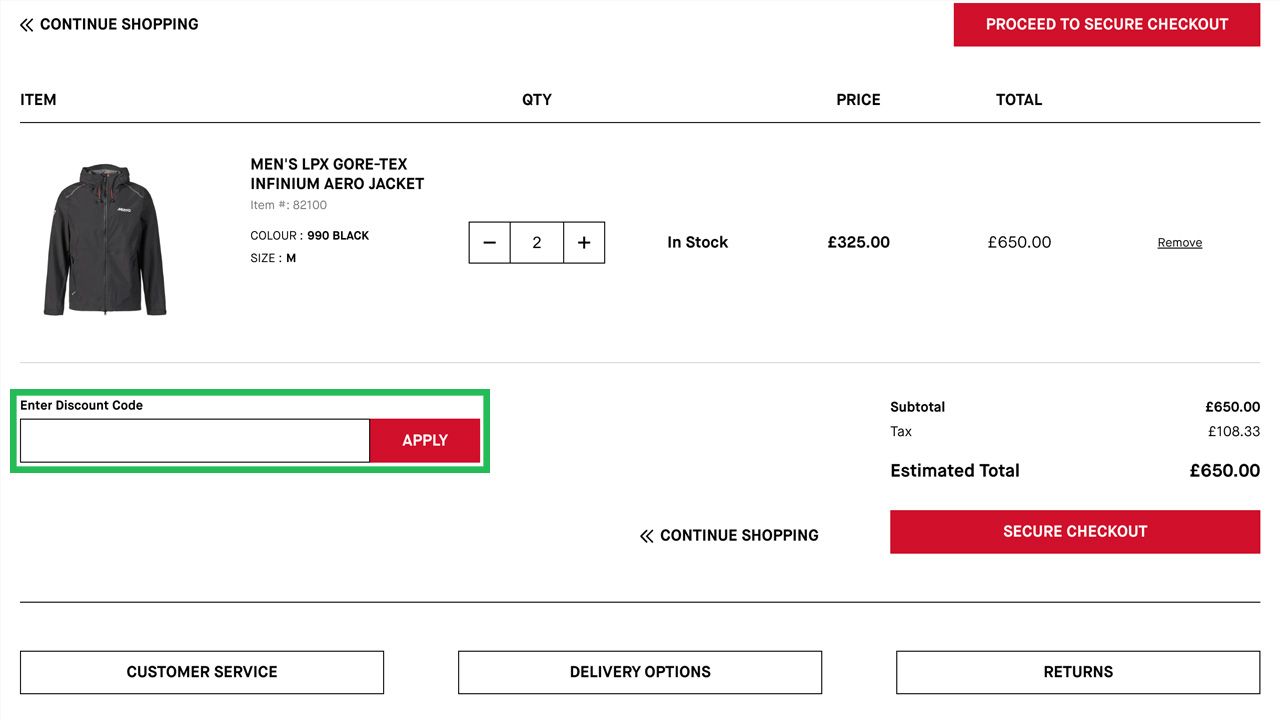Image resolution: width=1280 pixels, height=720 pixels.
Task: Click Proceed to Secure Checkout at top
Action: point(1107,24)
